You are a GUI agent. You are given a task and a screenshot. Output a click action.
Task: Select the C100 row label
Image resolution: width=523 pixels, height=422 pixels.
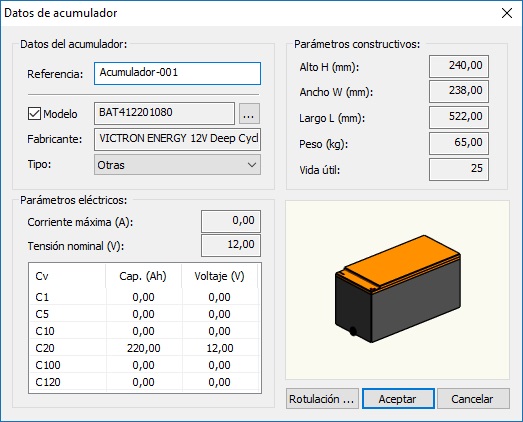48,365
